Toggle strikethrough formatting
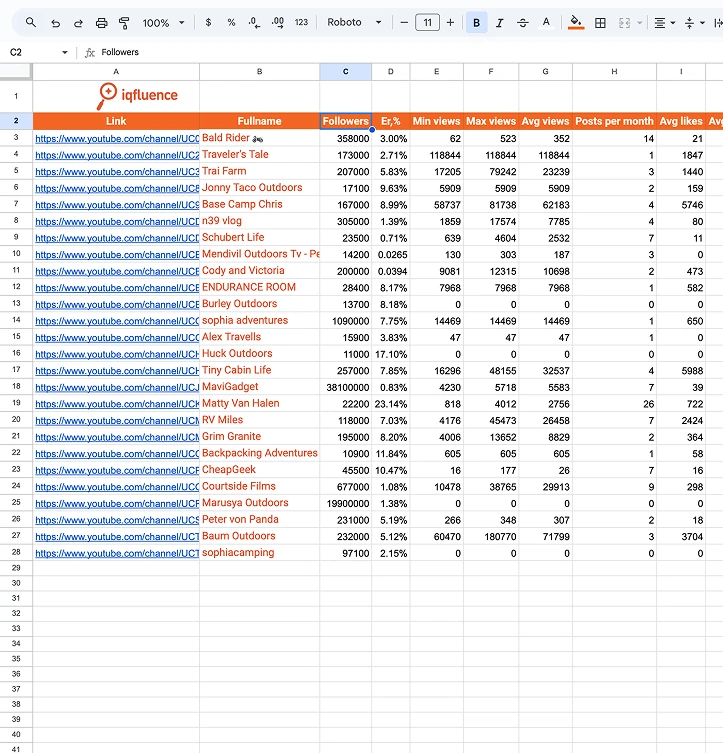The height and width of the screenshot is (753, 723). [523, 23]
